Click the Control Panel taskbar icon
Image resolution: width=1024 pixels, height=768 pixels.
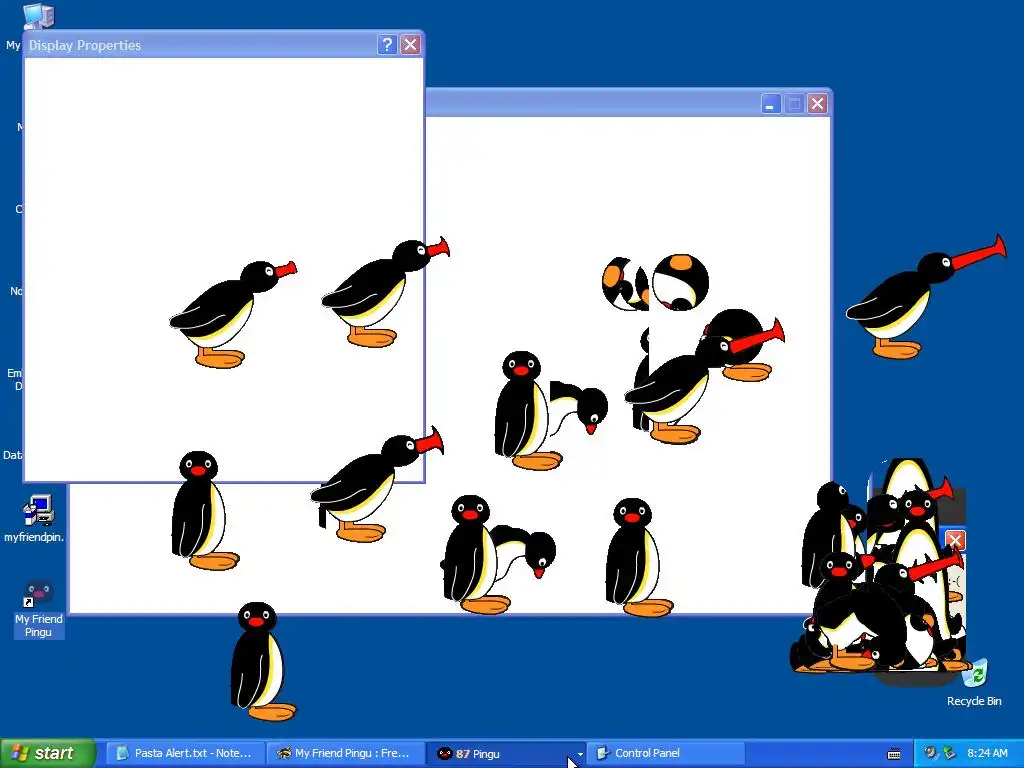coord(602,754)
